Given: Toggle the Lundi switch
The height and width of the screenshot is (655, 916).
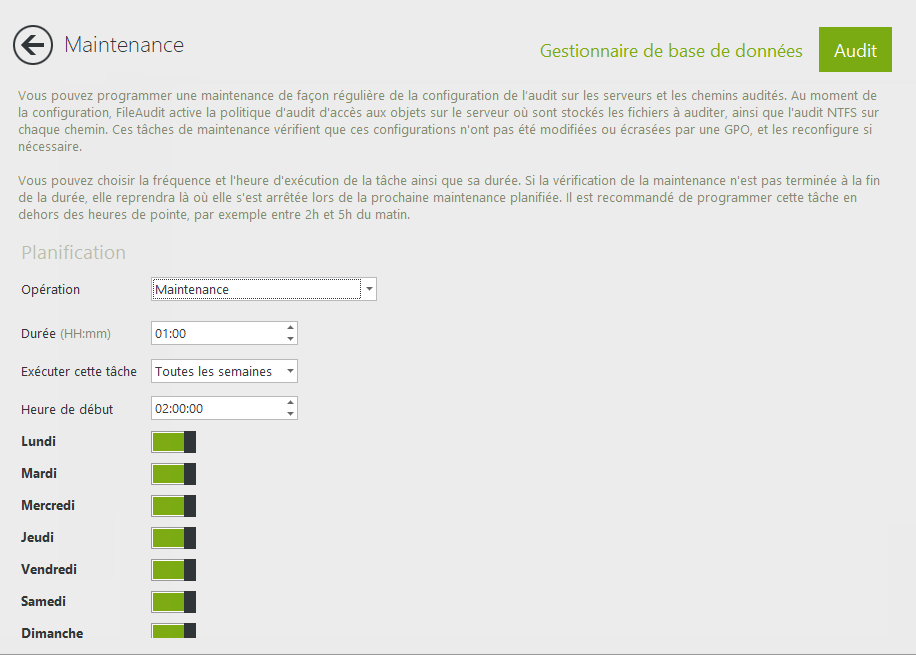Looking at the screenshot, I should point(173,442).
